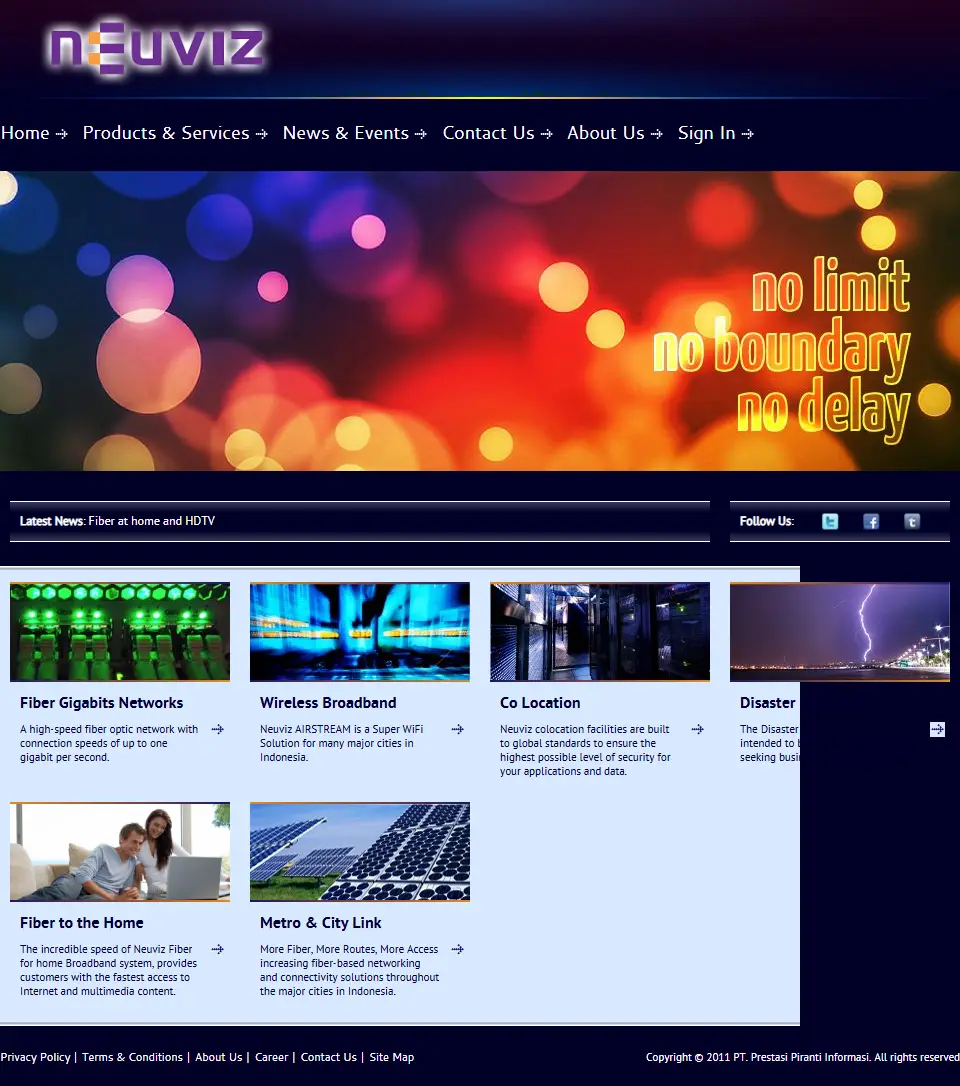Screen dimensions: 960x1086
Task: Open the Terms & Conditions footer link
Action: pyautogui.click(x=132, y=1057)
